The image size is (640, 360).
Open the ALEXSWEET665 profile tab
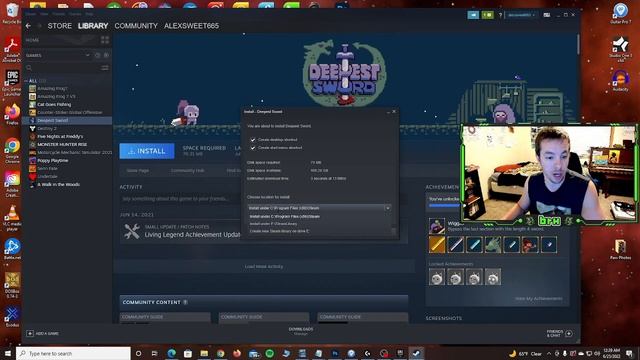191,26
